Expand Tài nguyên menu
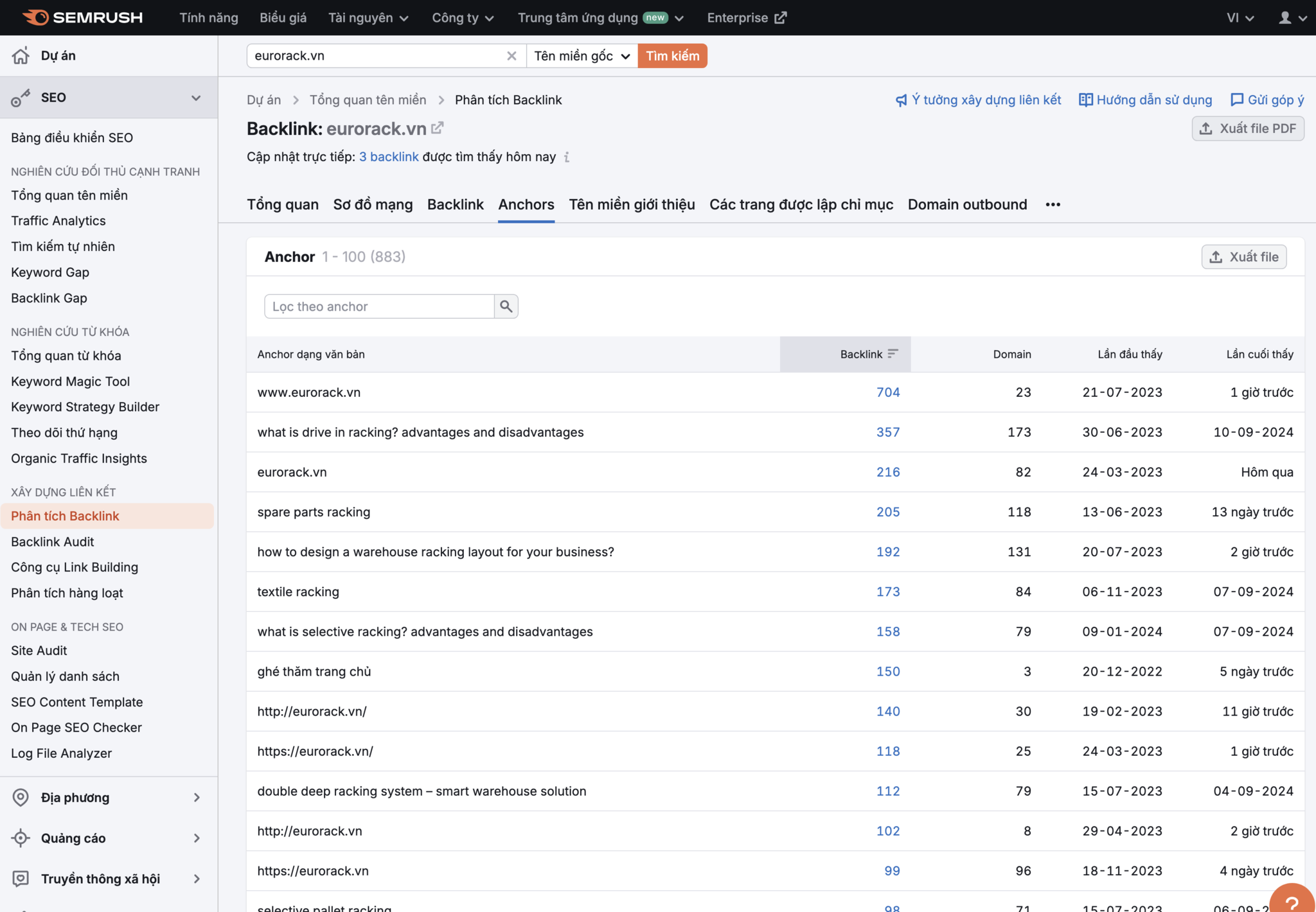 (368, 17)
